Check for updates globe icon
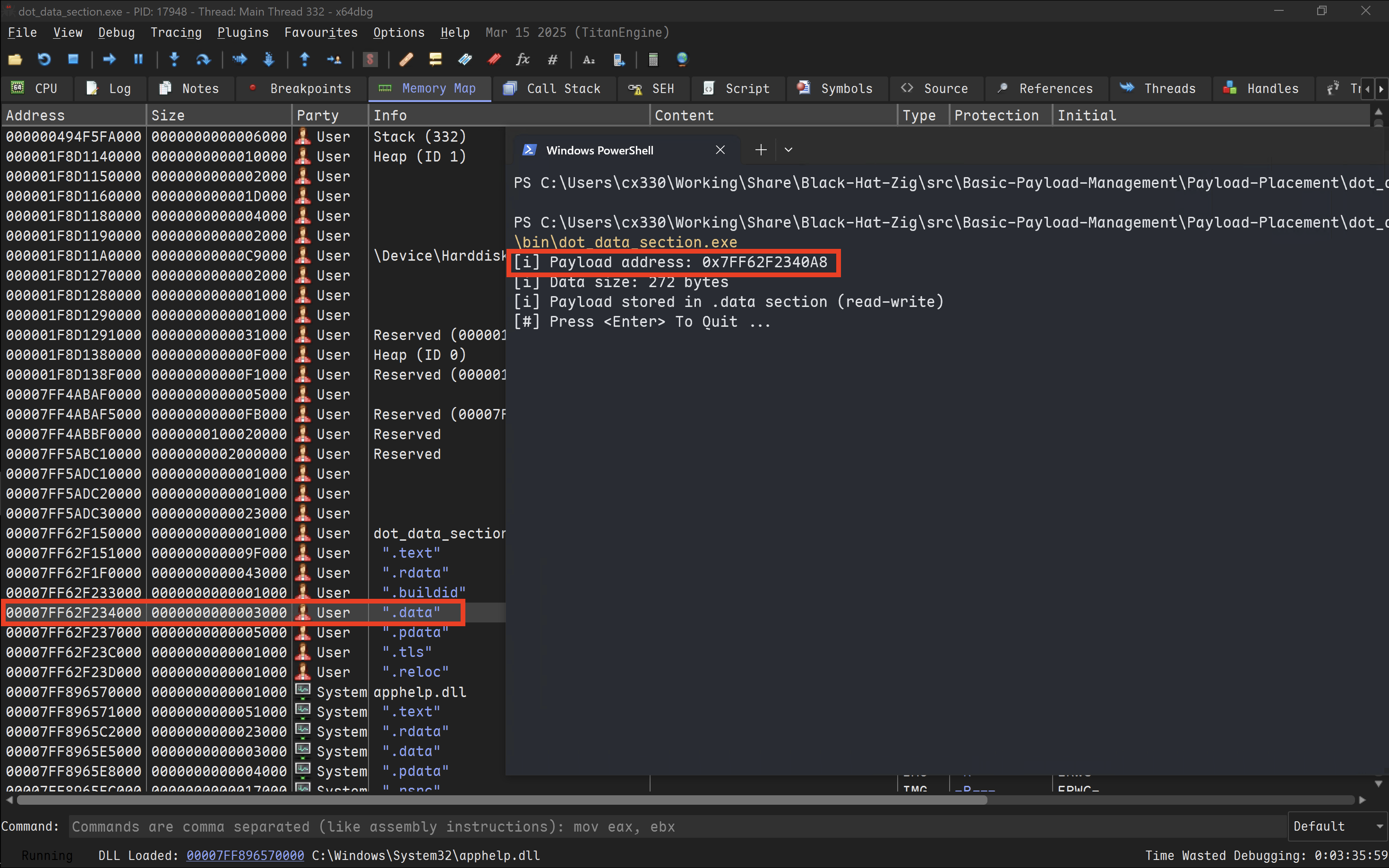 pos(682,59)
